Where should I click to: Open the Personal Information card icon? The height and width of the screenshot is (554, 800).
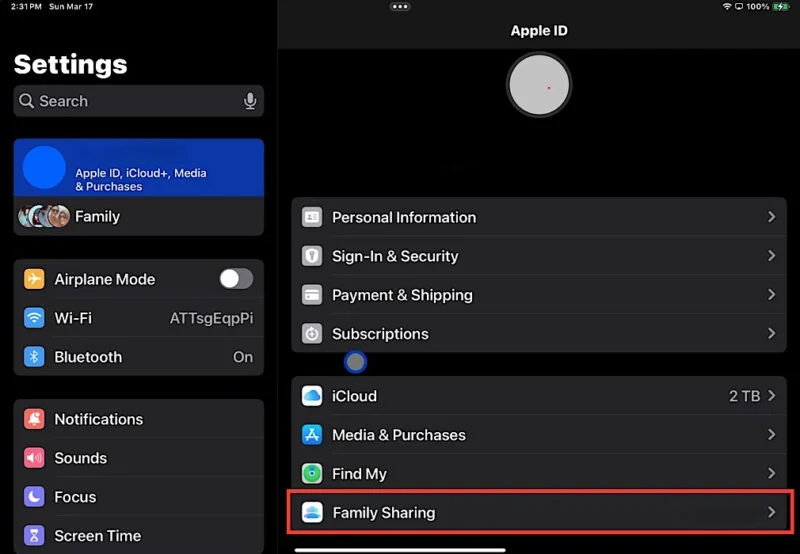(x=312, y=217)
